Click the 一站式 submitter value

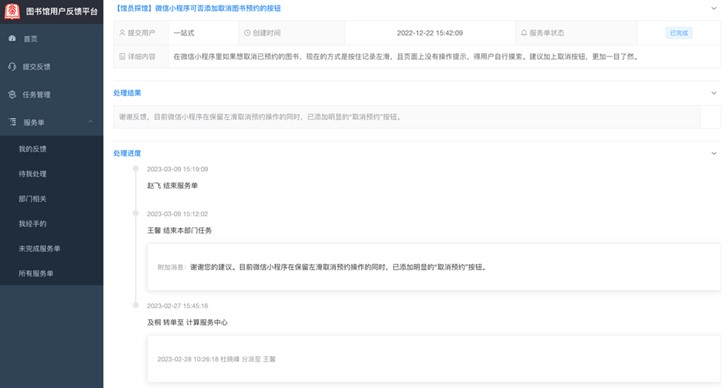click(184, 33)
